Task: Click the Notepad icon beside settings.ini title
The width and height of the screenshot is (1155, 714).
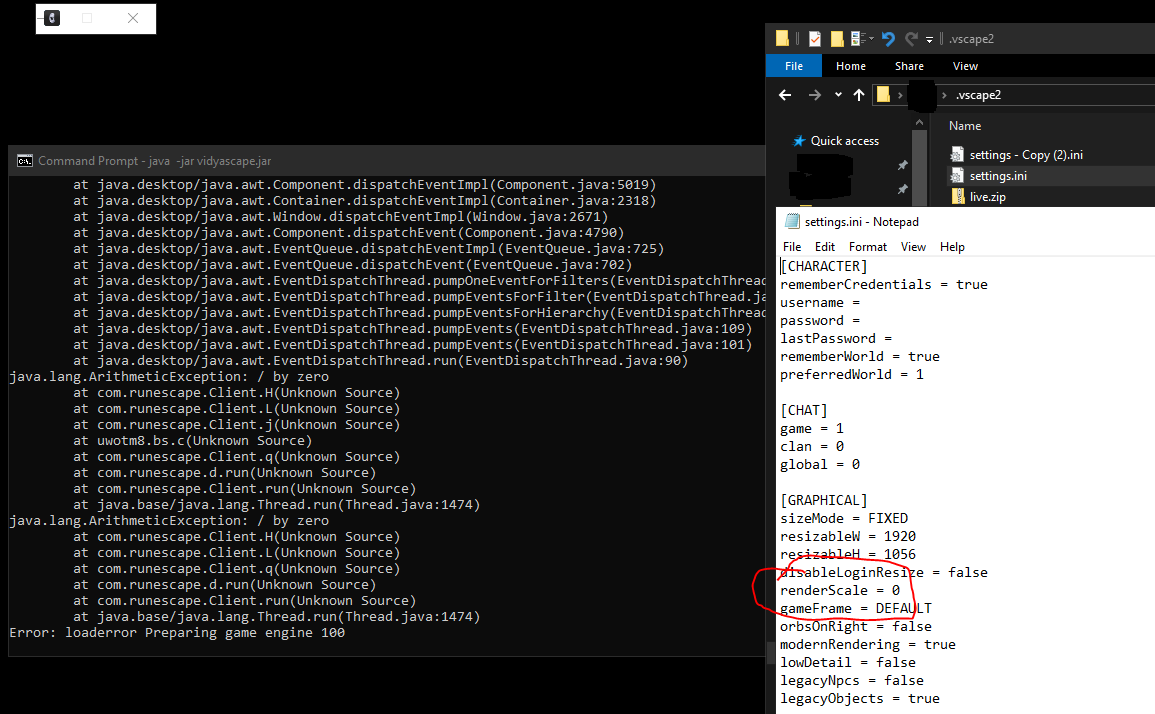Action: (x=793, y=221)
